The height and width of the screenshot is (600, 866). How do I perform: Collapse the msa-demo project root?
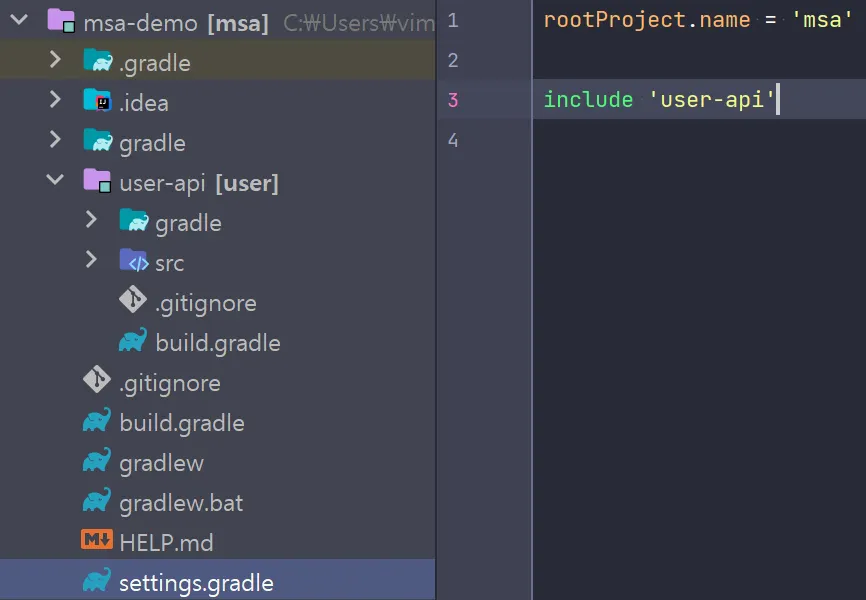19,22
